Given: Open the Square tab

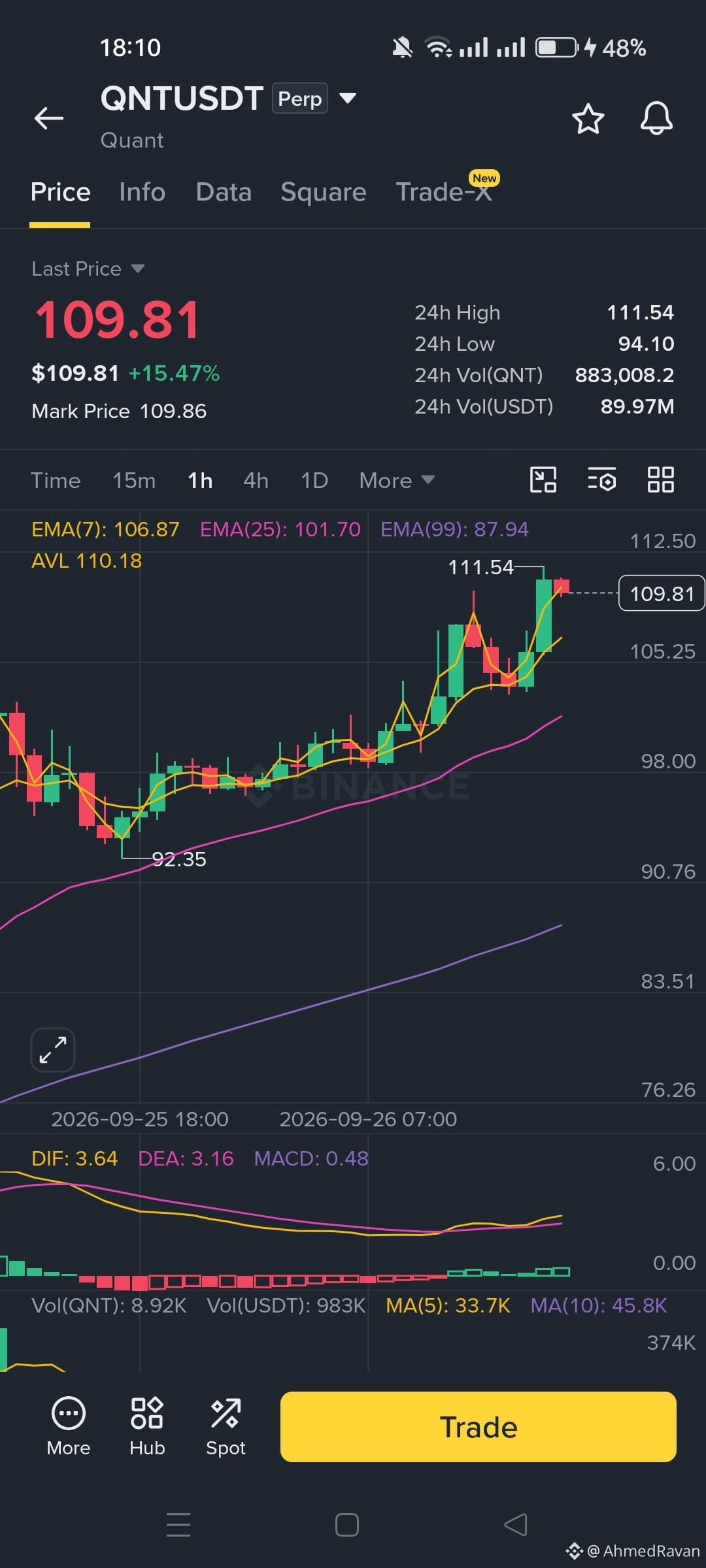Looking at the screenshot, I should pyautogui.click(x=323, y=192).
